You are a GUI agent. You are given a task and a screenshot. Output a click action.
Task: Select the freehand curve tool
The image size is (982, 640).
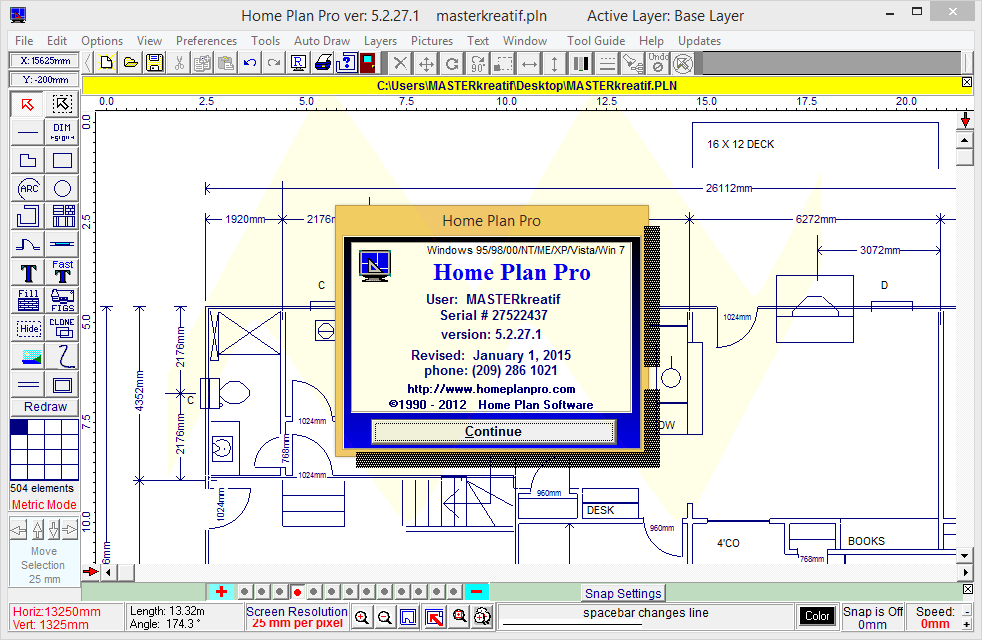pyautogui.click(x=62, y=357)
